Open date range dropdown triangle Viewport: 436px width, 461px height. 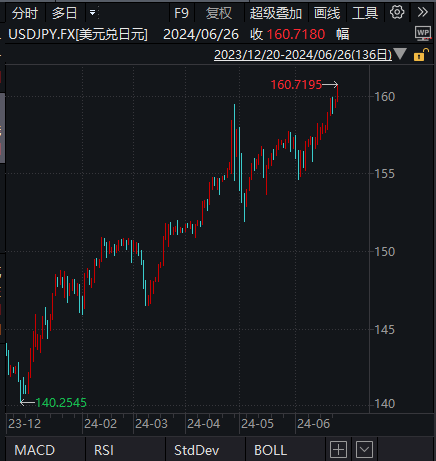[400, 54]
